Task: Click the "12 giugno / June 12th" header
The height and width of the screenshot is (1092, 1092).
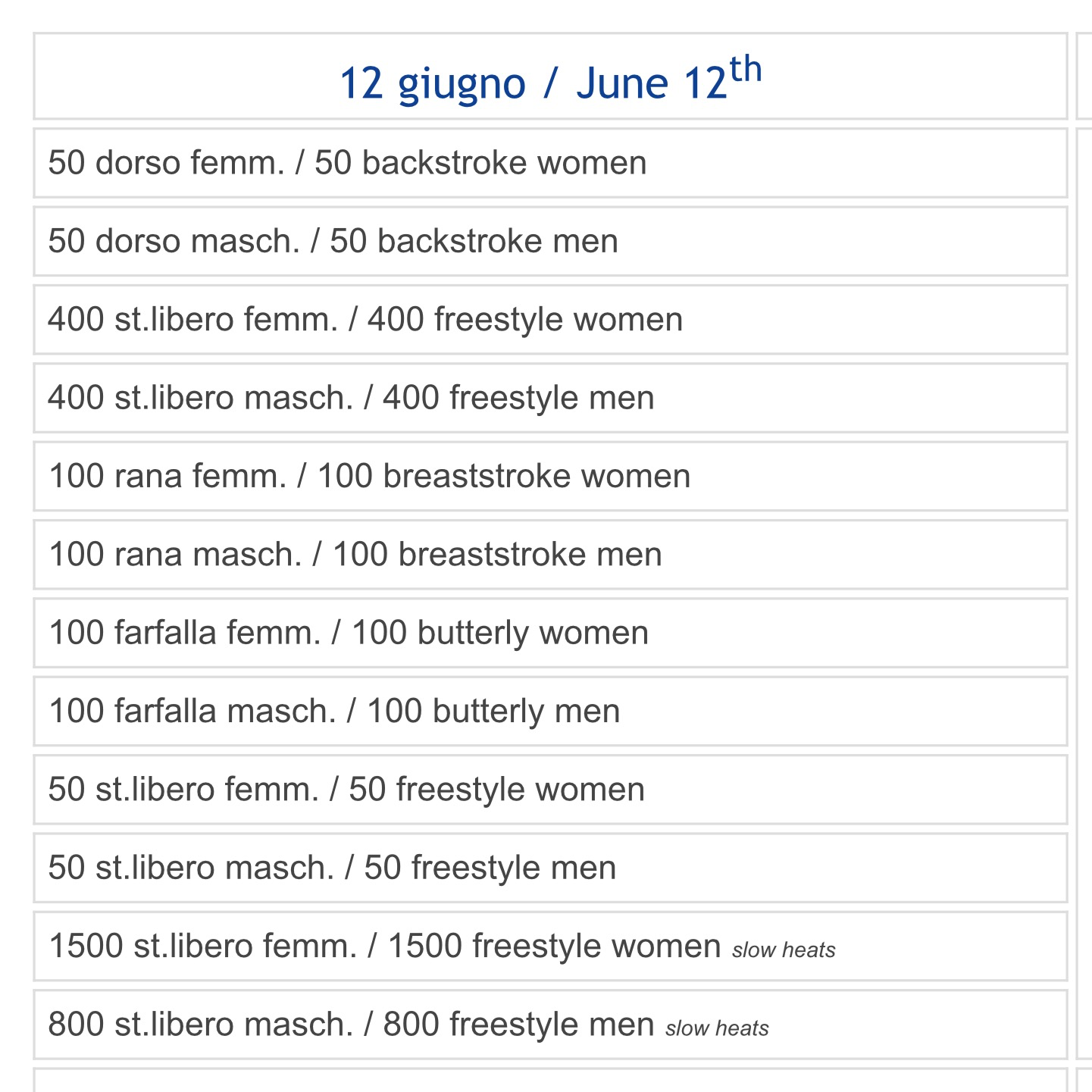Action: (550, 80)
